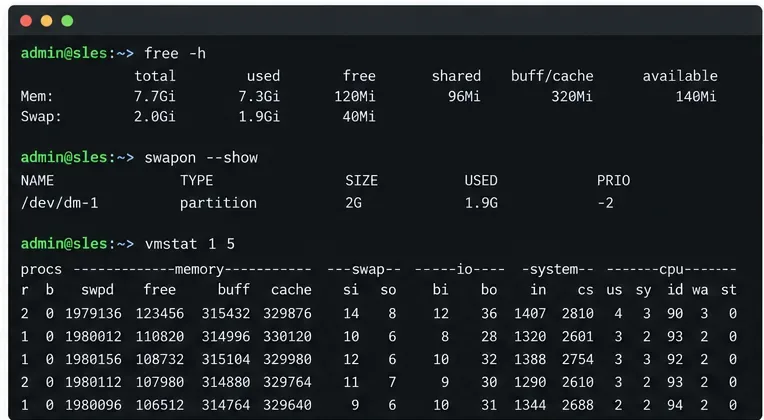Click the 'Mem:' row label

pyautogui.click(x=37, y=96)
